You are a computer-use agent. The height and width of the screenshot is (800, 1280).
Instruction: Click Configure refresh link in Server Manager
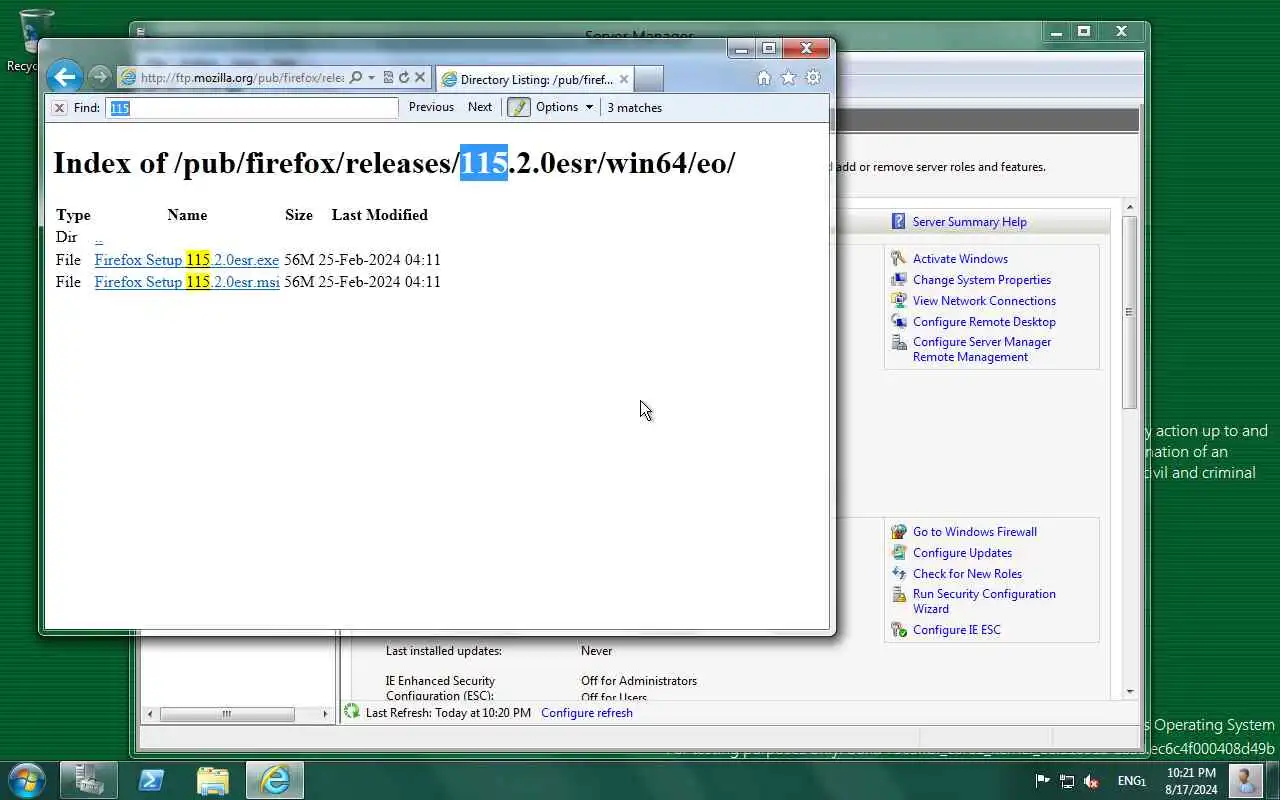click(x=587, y=713)
